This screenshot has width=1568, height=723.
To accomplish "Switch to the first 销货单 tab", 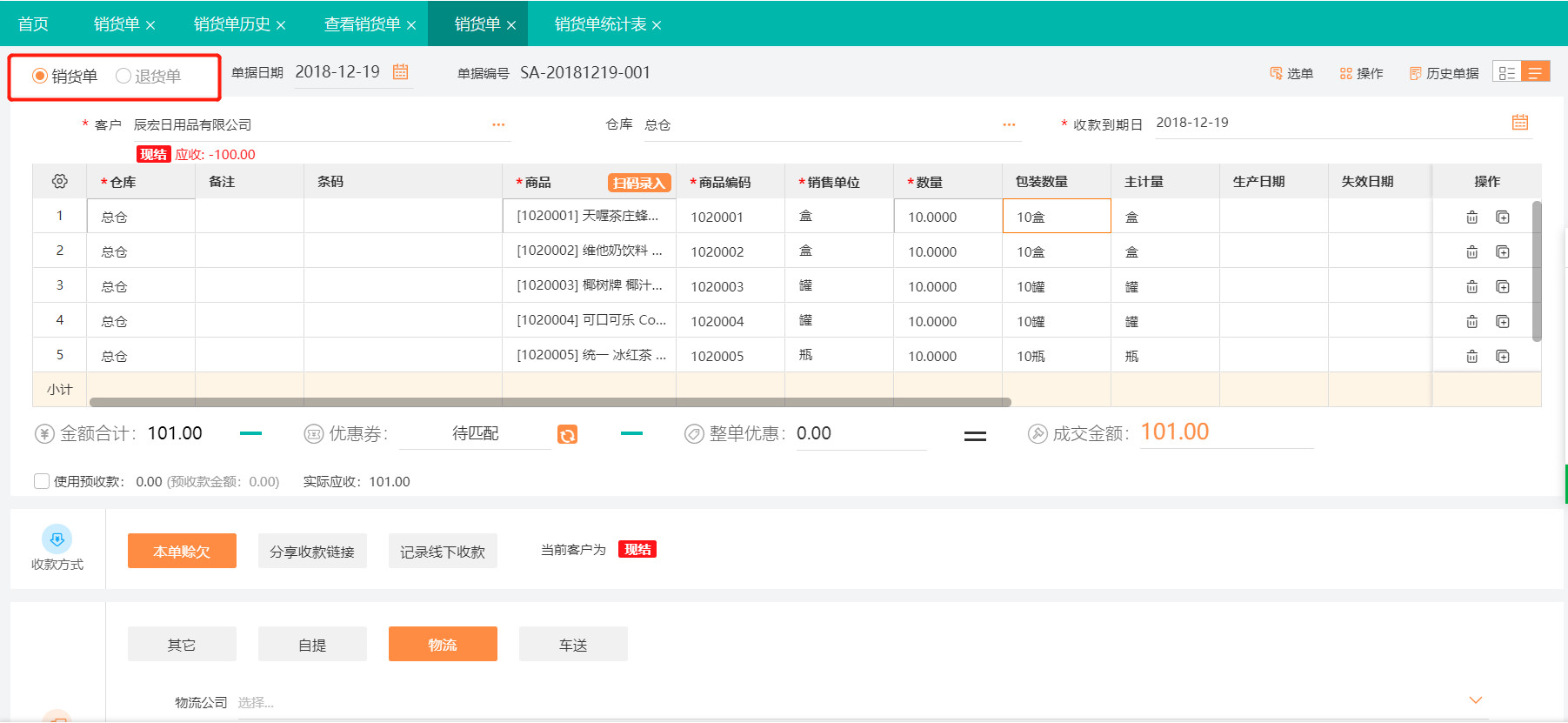I will pos(117,24).
